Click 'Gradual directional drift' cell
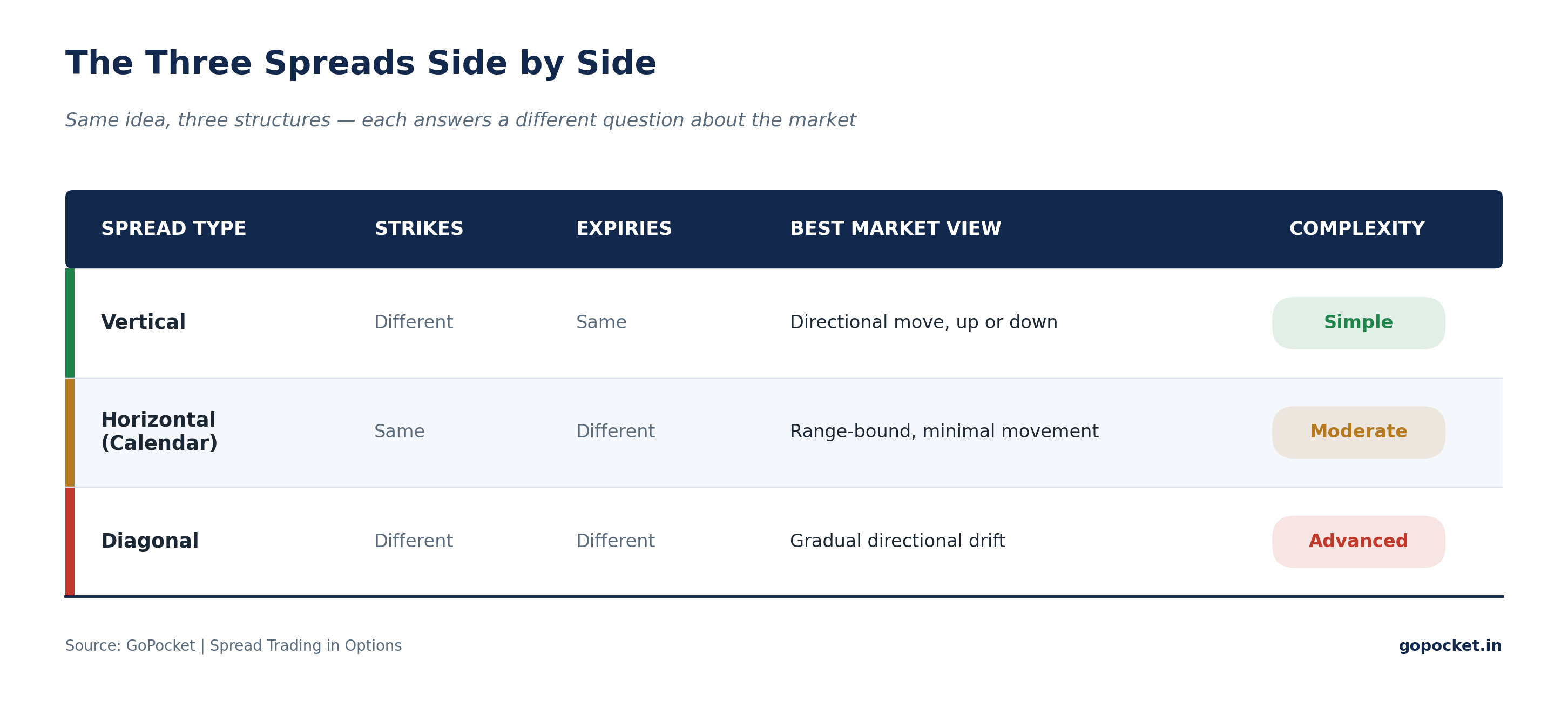This screenshot has width=1568, height=701. (x=897, y=541)
